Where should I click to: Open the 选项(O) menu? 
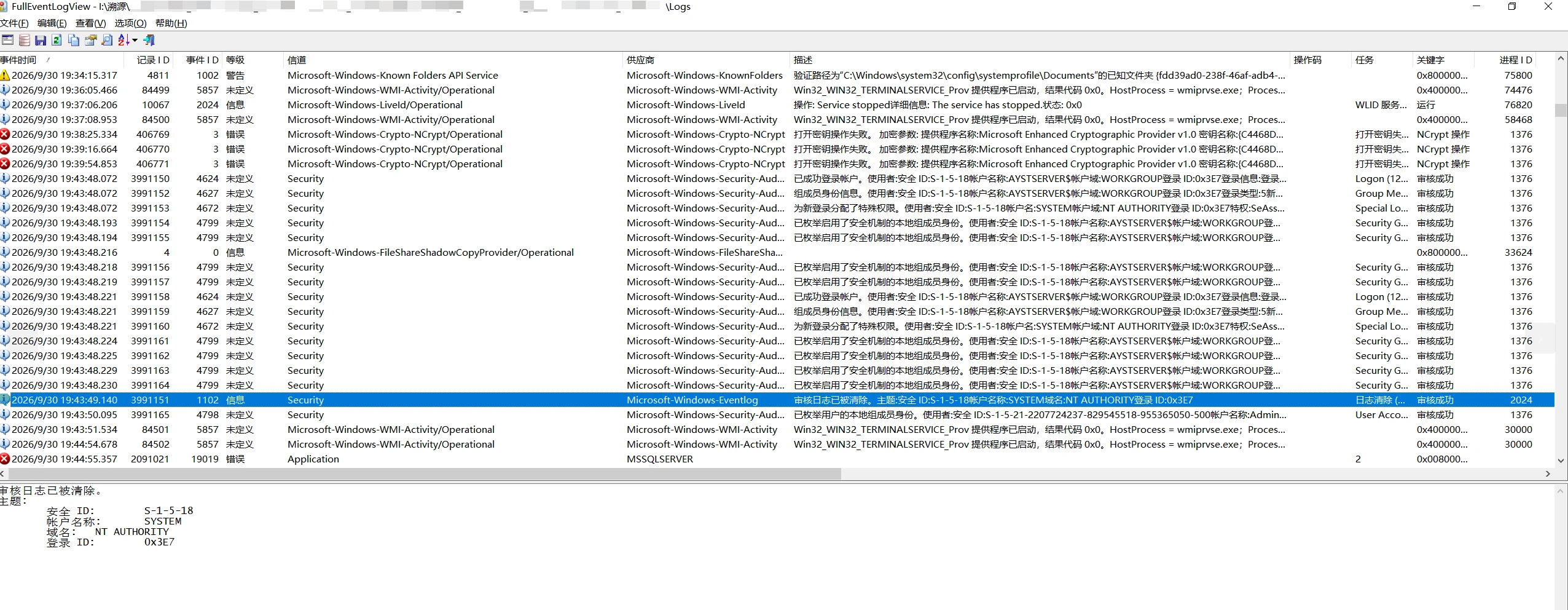point(130,23)
